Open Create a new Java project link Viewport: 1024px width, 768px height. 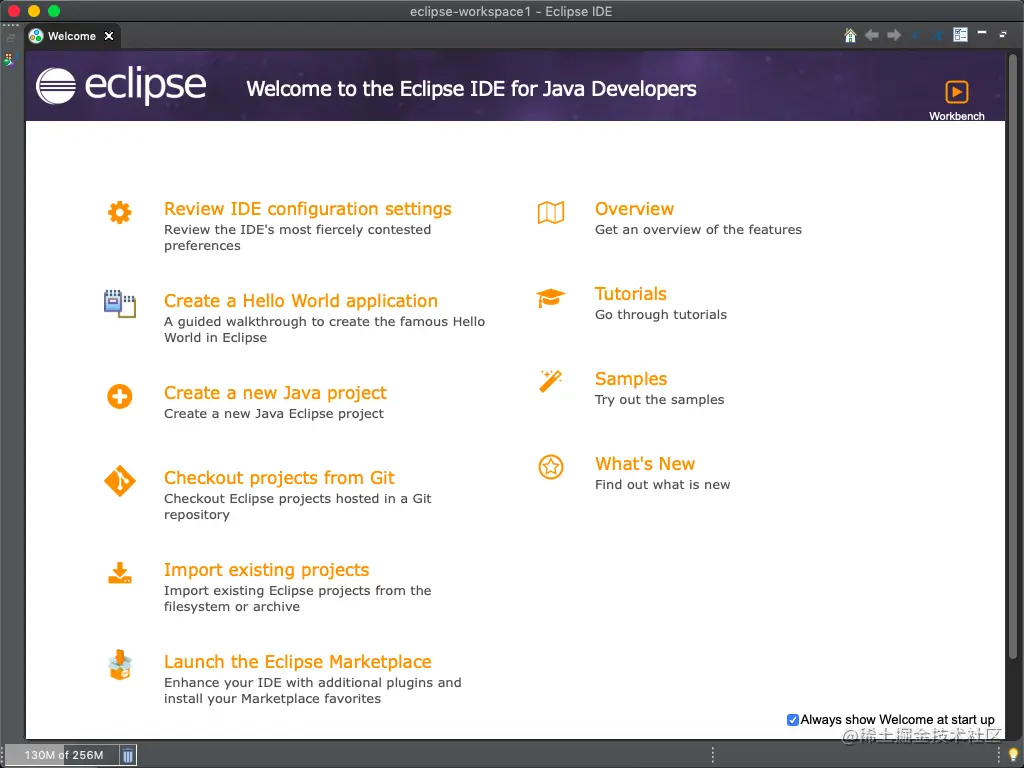(275, 393)
